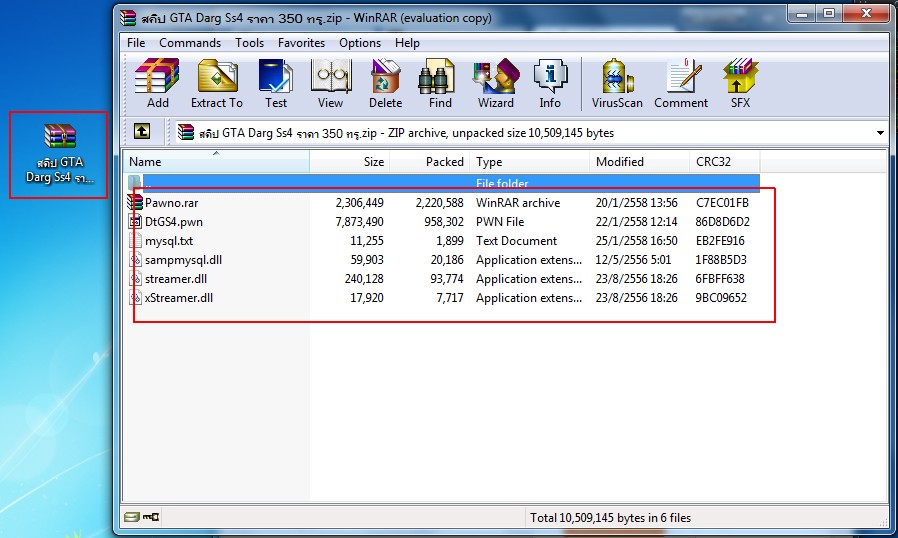Image resolution: width=898 pixels, height=538 pixels.
Task: Click the size value 240,128
Action: [364, 278]
